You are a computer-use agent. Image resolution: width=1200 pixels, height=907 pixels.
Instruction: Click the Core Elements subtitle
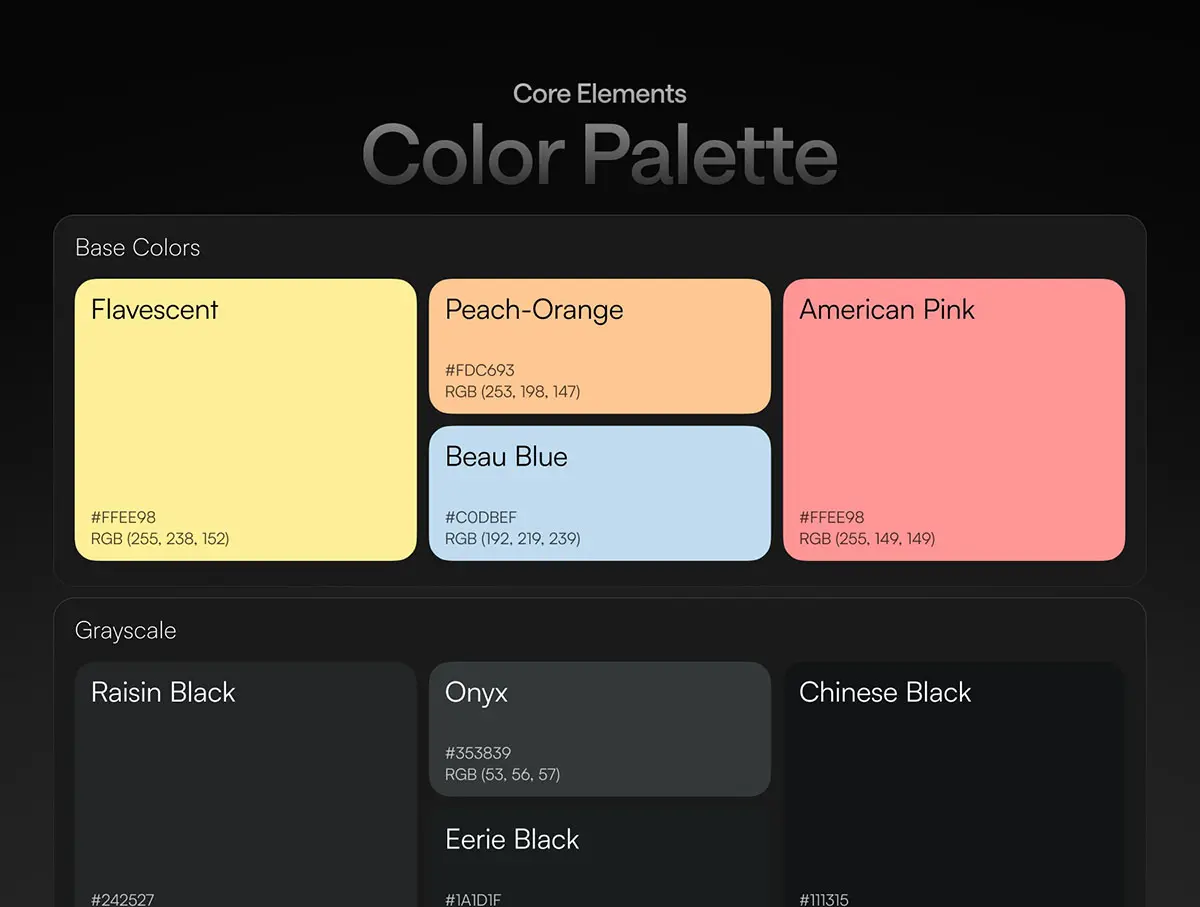(x=600, y=94)
